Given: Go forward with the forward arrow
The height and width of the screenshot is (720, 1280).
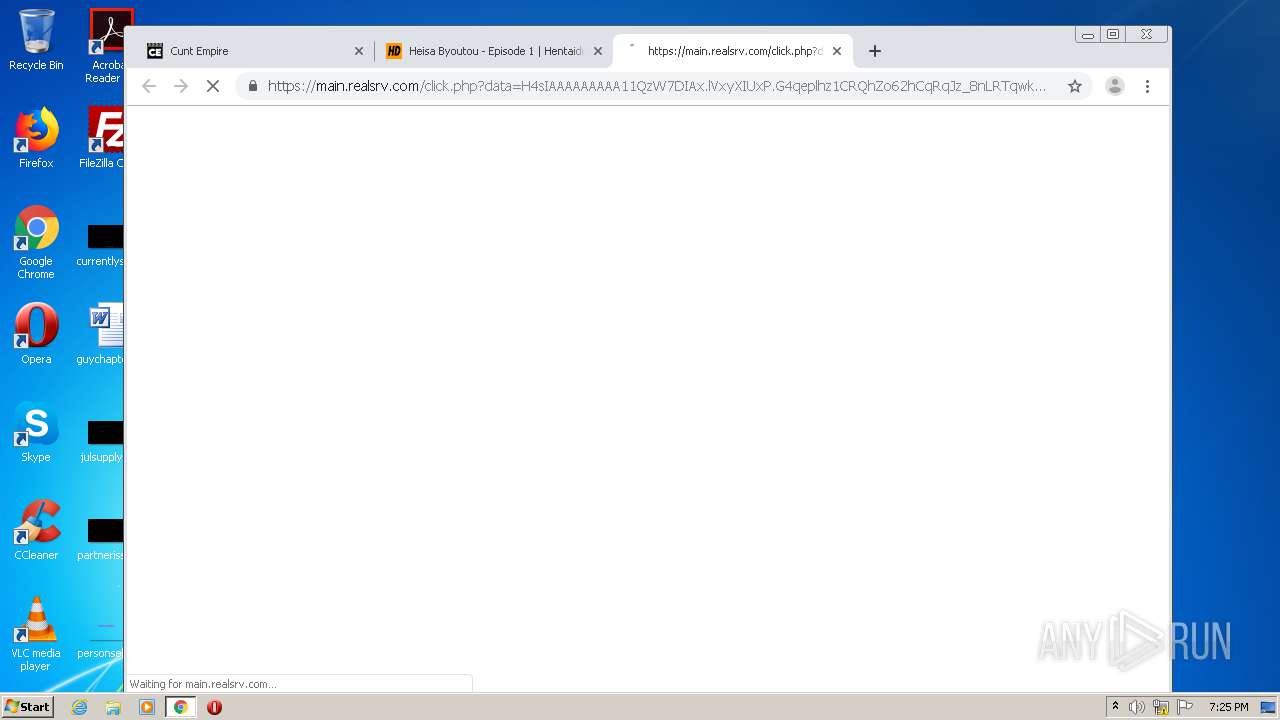Looking at the screenshot, I should [181, 86].
